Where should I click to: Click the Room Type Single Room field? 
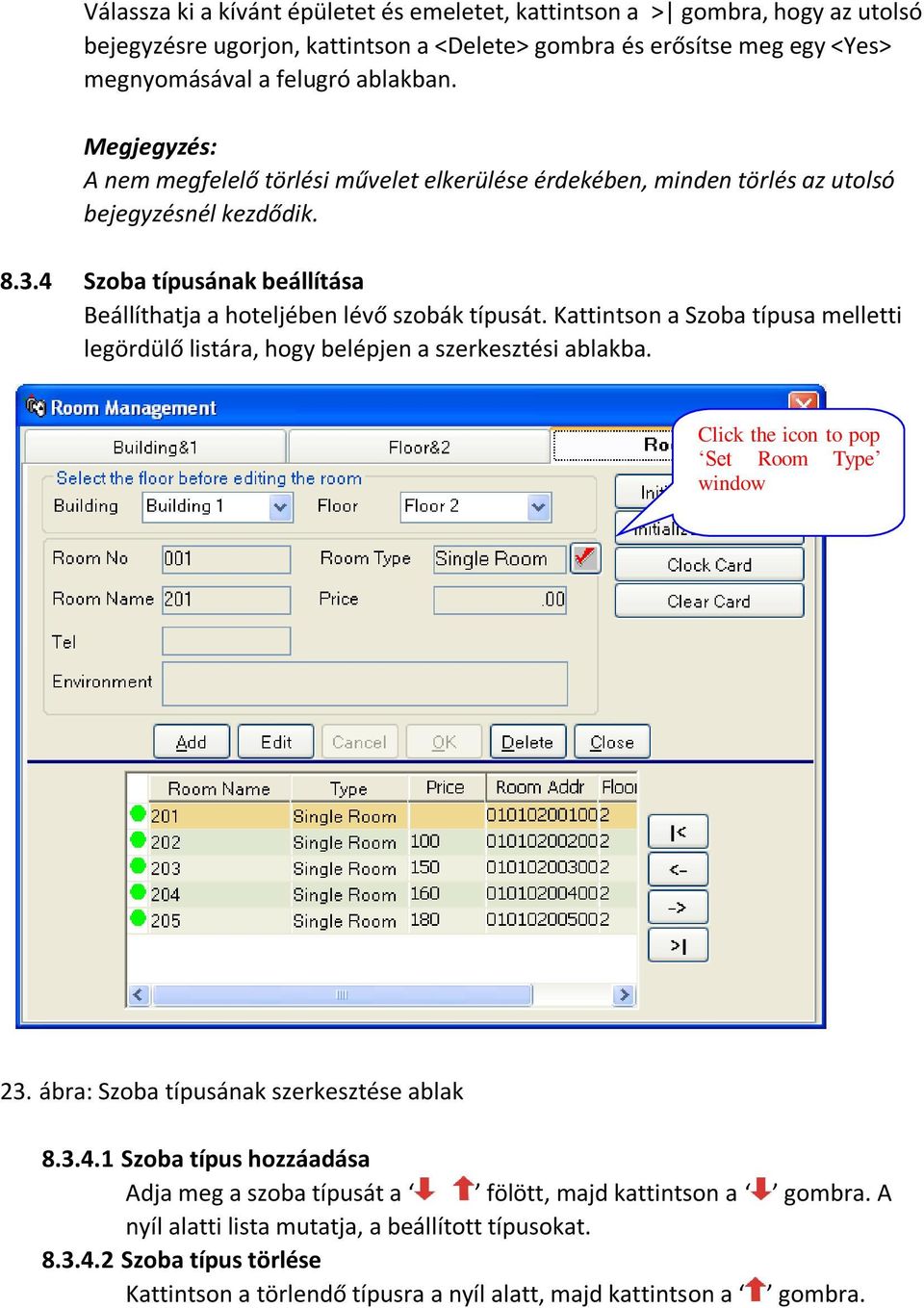click(x=500, y=558)
